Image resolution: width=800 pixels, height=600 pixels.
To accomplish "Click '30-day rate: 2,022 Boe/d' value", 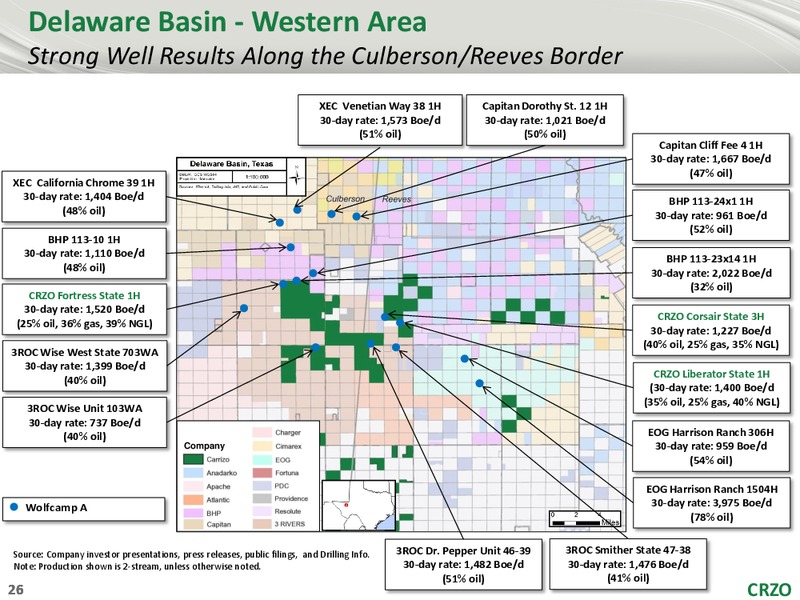I will coord(711,273).
